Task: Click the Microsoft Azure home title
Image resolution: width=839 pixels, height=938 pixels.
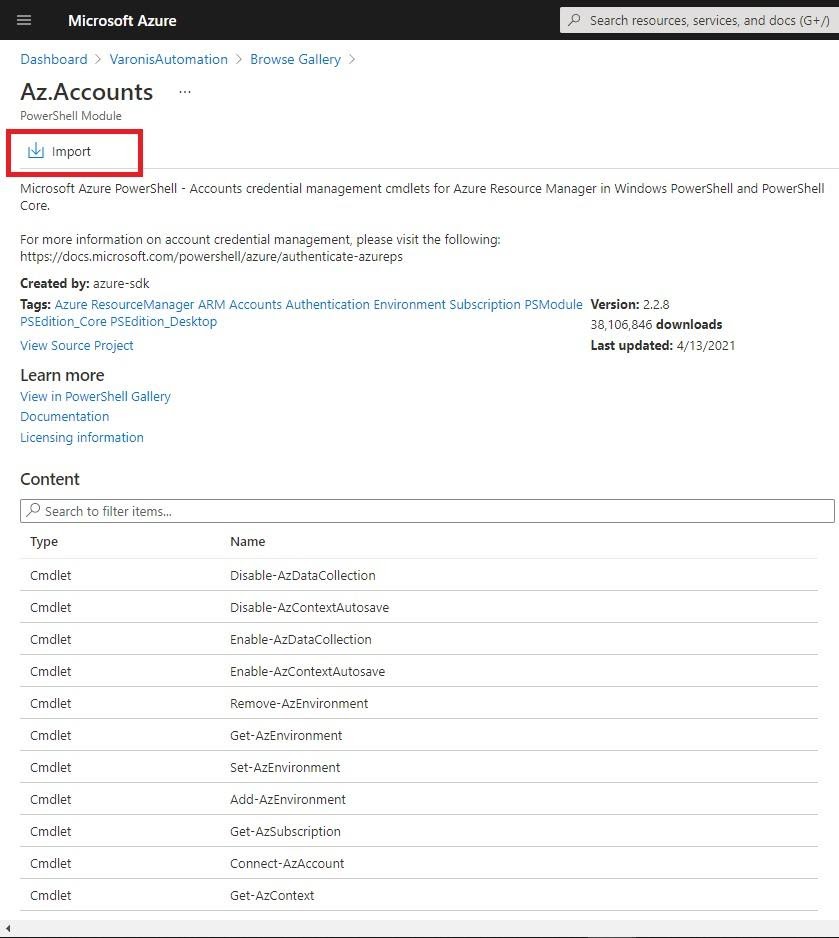Action: (122, 20)
